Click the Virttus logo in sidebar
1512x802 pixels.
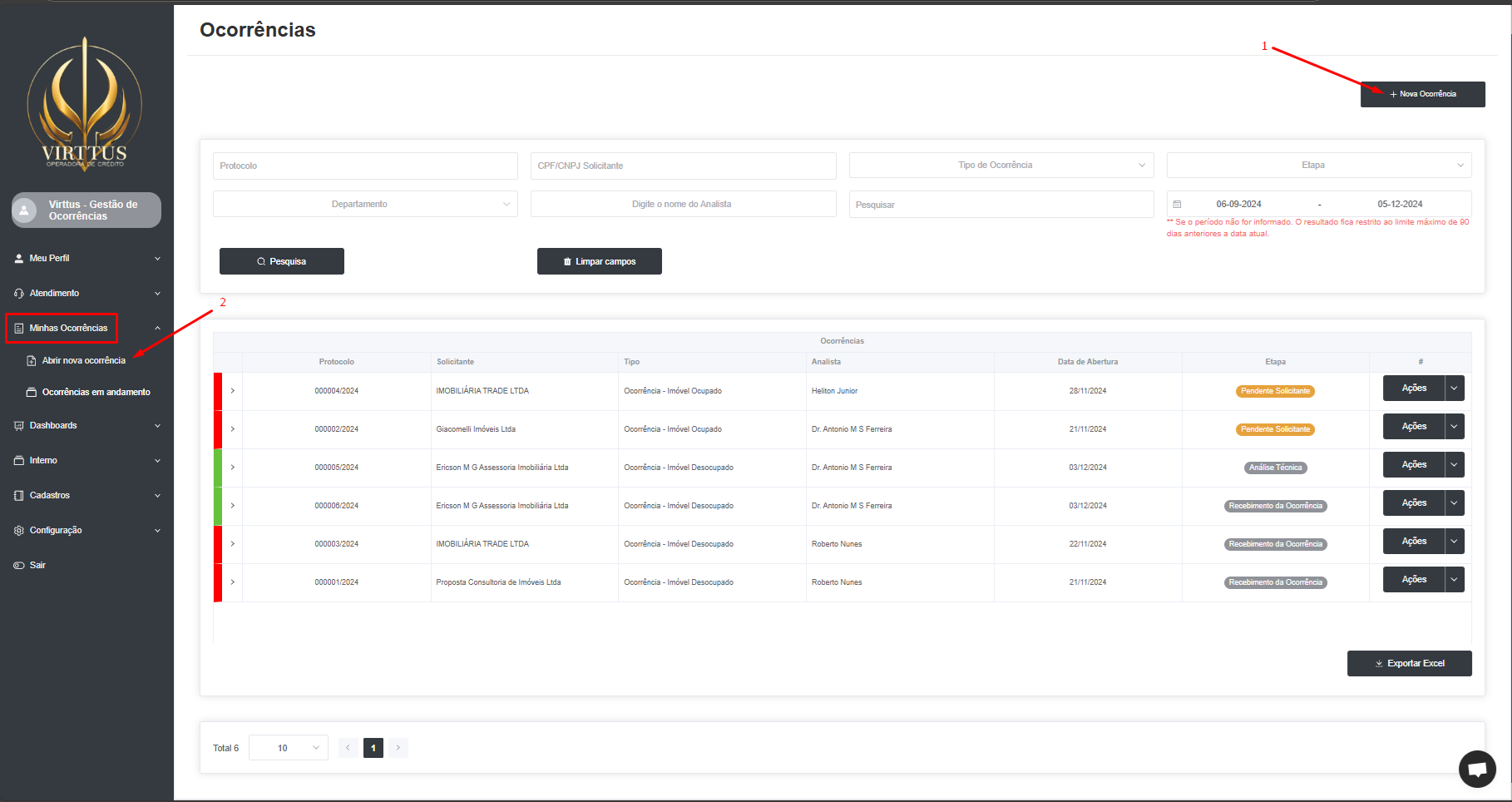[85, 103]
